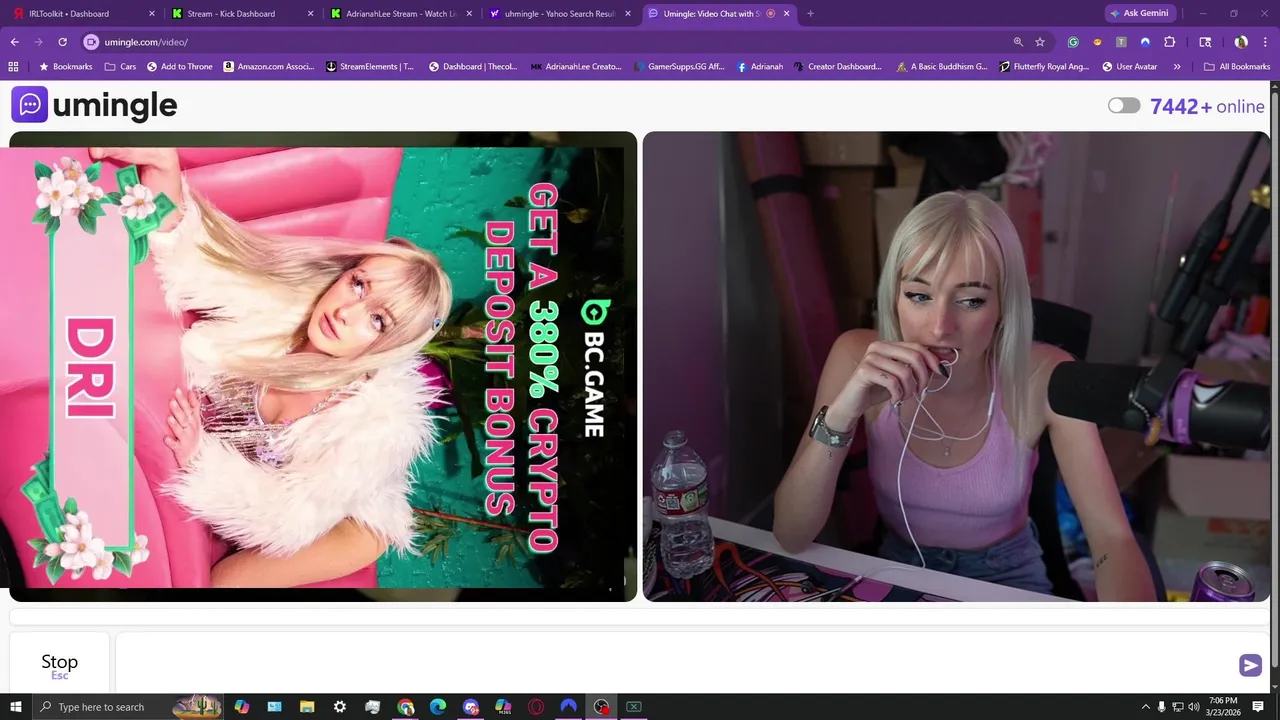Open the User Avatar bookmark
The height and width of the screenshot is (720, 1280).
click(1130, 66)
